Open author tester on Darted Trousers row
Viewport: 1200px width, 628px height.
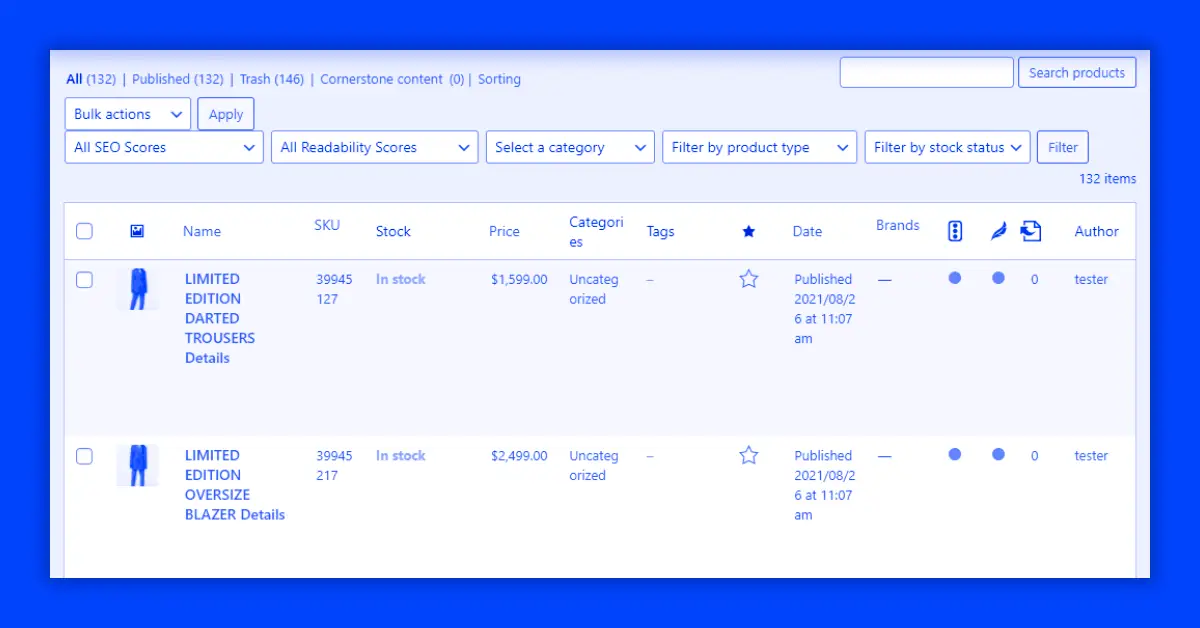pos(1091,279)
